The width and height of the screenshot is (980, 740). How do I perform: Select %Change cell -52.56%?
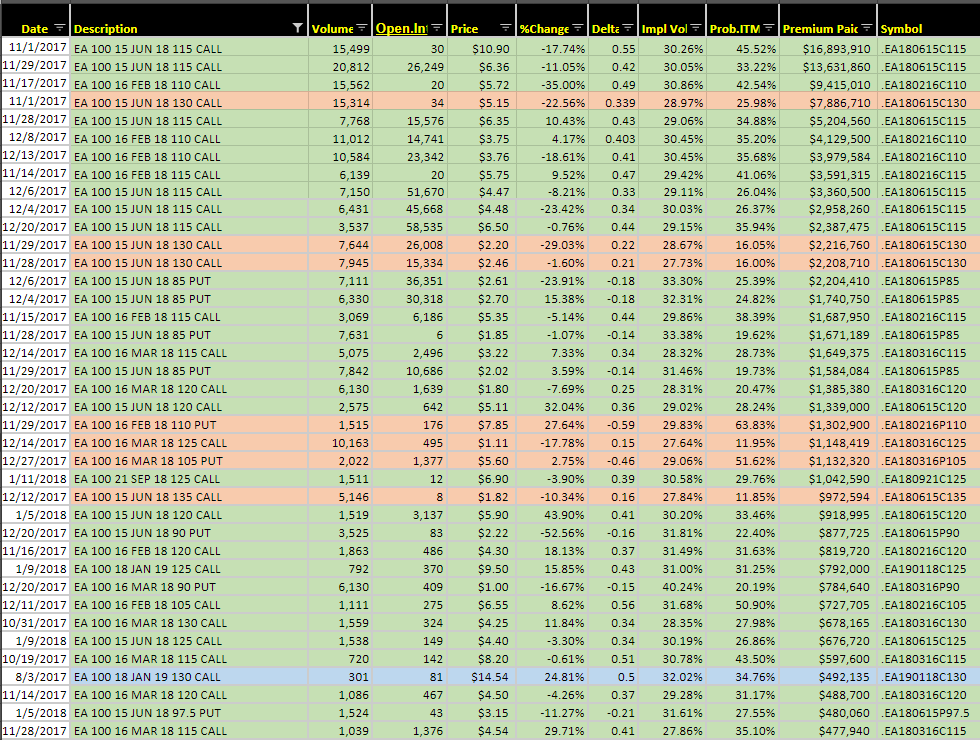pyautogui.click(x=552, y=533)
